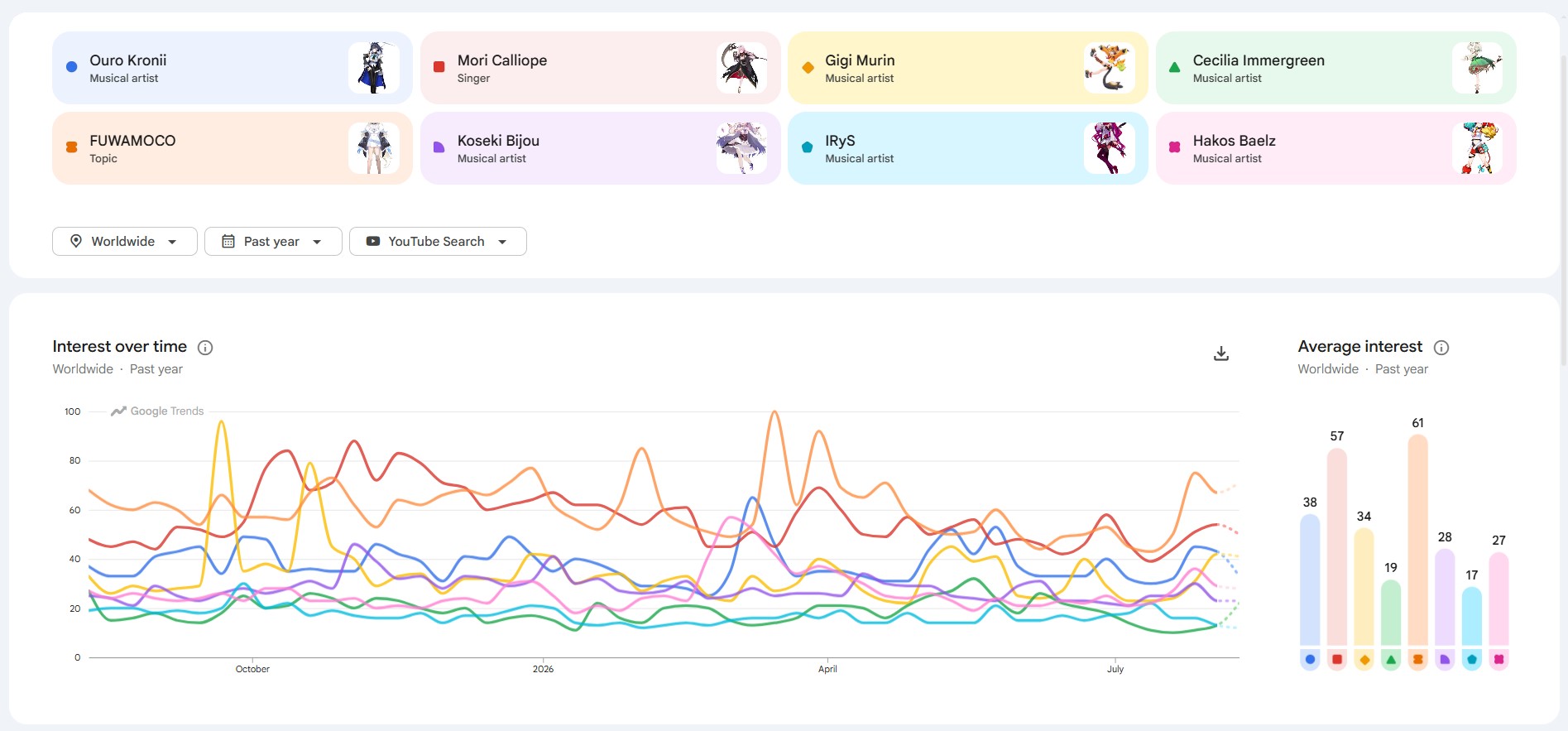Click the yellow diamond legend icon under the 34 bar

1364,660
